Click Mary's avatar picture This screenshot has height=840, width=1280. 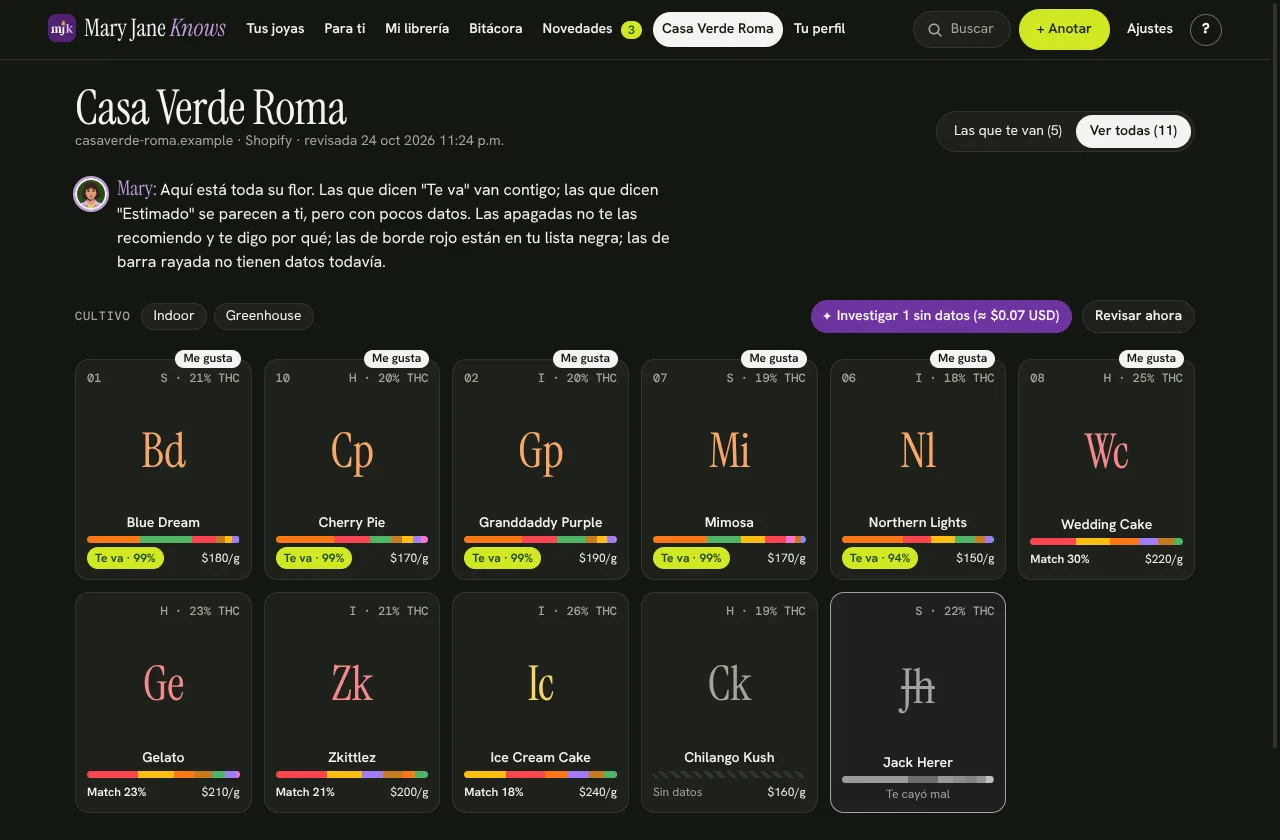click(91, 194)
